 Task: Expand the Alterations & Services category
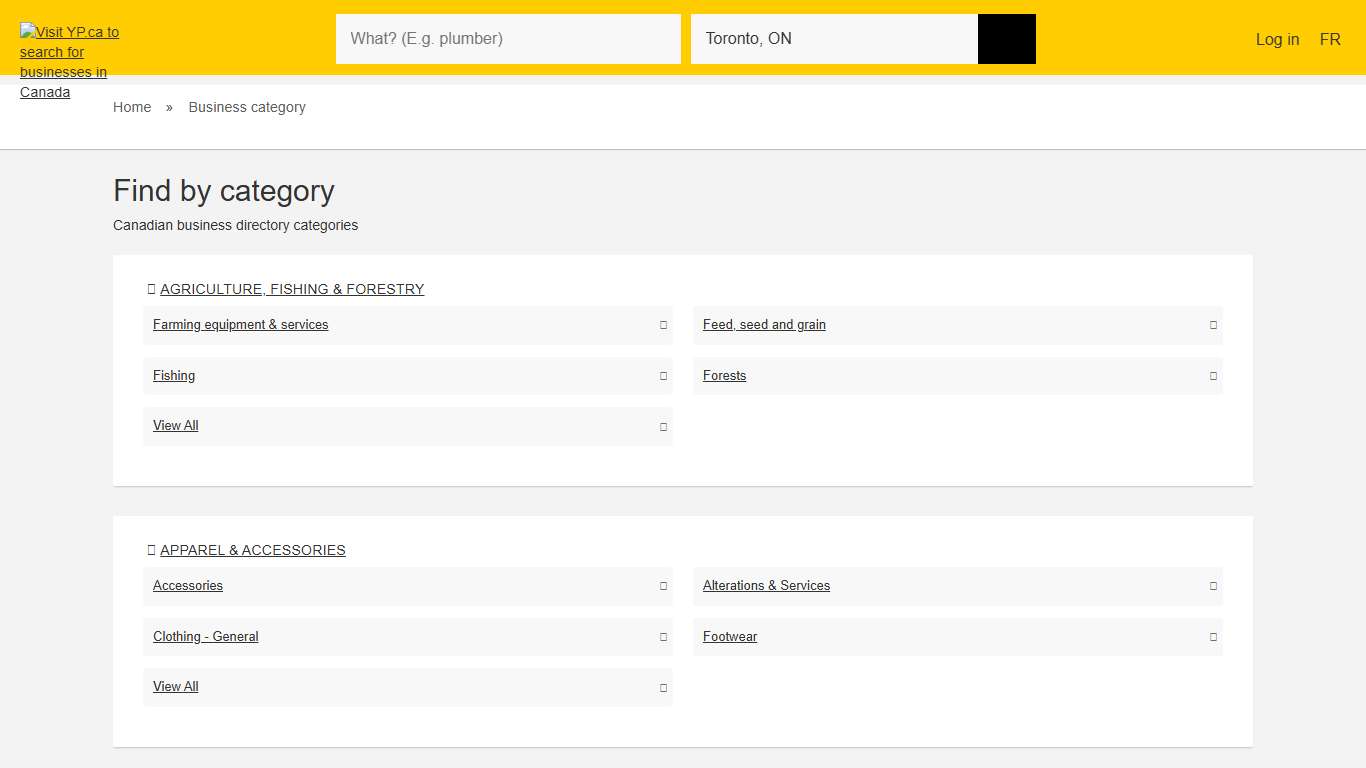click(1212, 586)
